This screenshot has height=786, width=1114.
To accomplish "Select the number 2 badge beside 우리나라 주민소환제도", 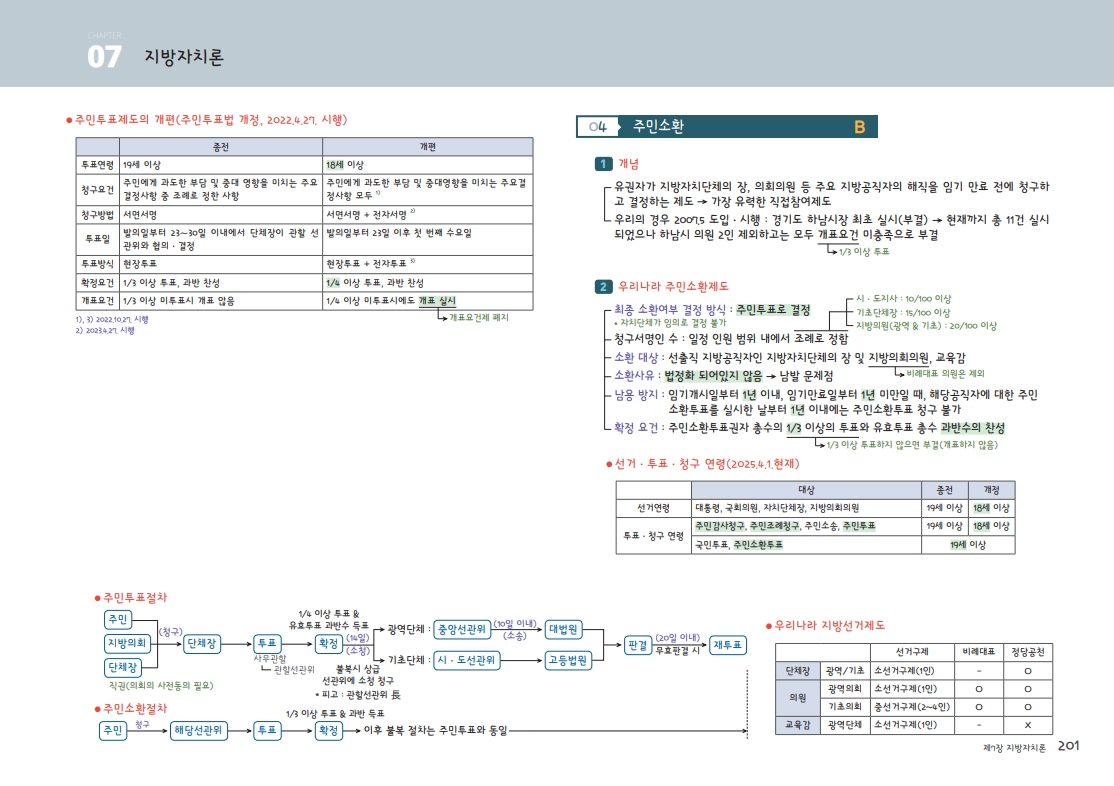I will click(x=603, y=287).
